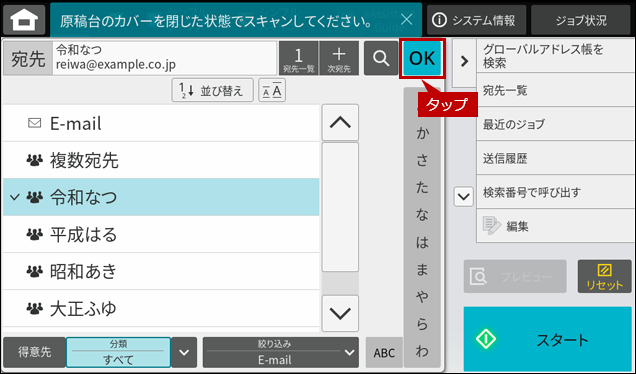Select the 複数宛先 group entry
Viewport: 636px width, 374px height.
161,160
